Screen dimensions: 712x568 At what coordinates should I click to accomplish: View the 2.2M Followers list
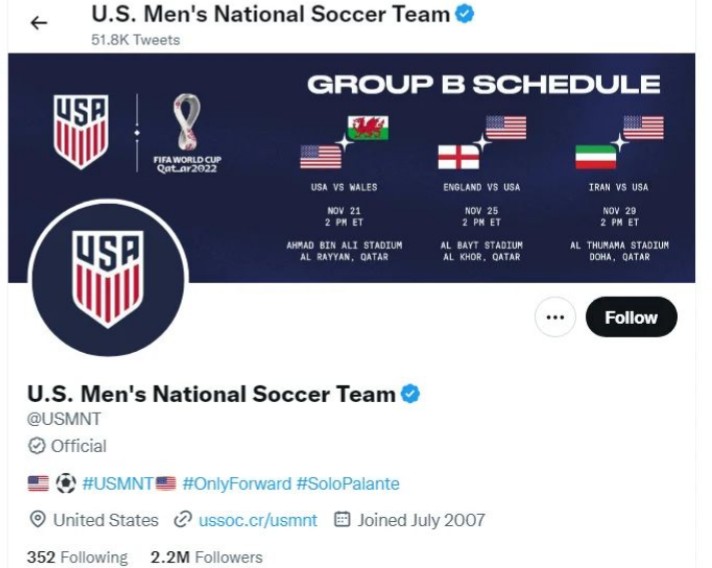207,557
